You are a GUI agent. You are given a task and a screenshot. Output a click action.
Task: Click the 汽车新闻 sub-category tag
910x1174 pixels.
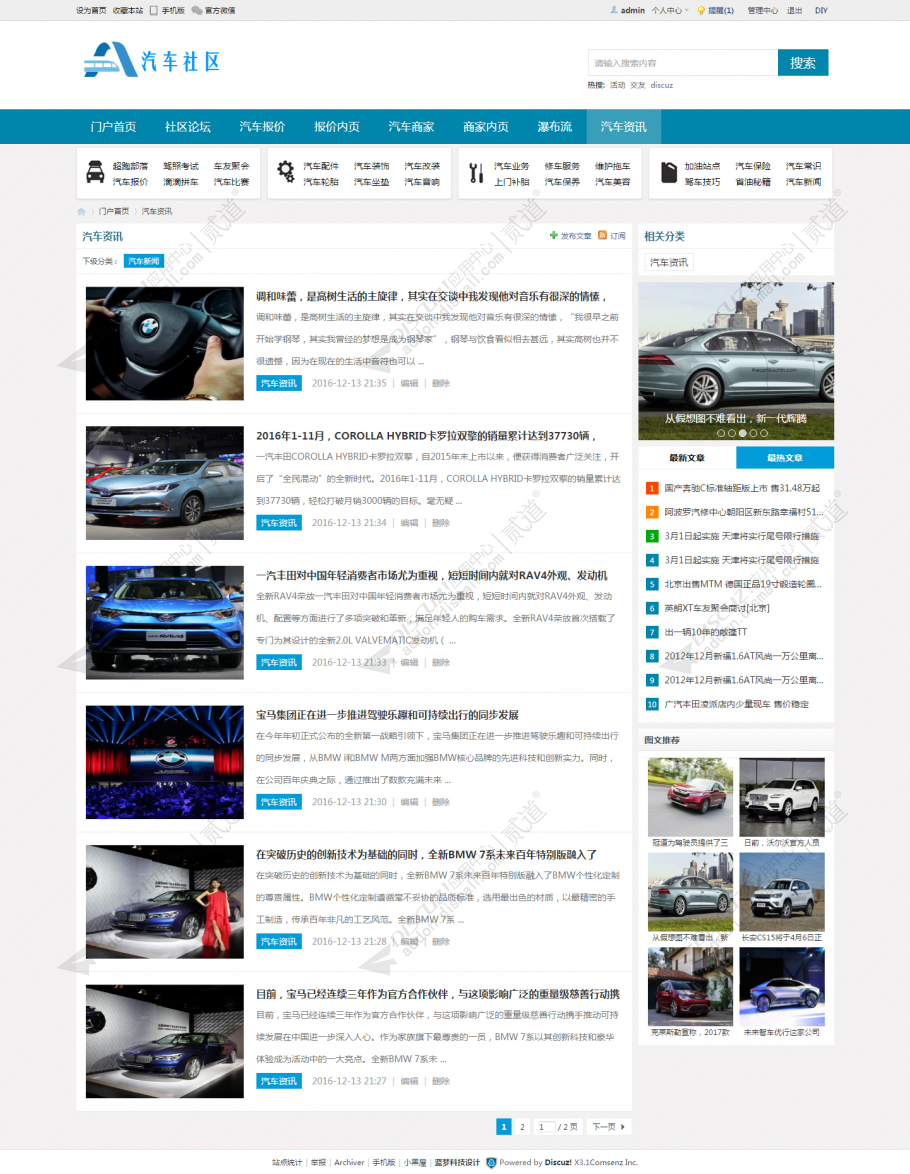[x=144, y=261]
